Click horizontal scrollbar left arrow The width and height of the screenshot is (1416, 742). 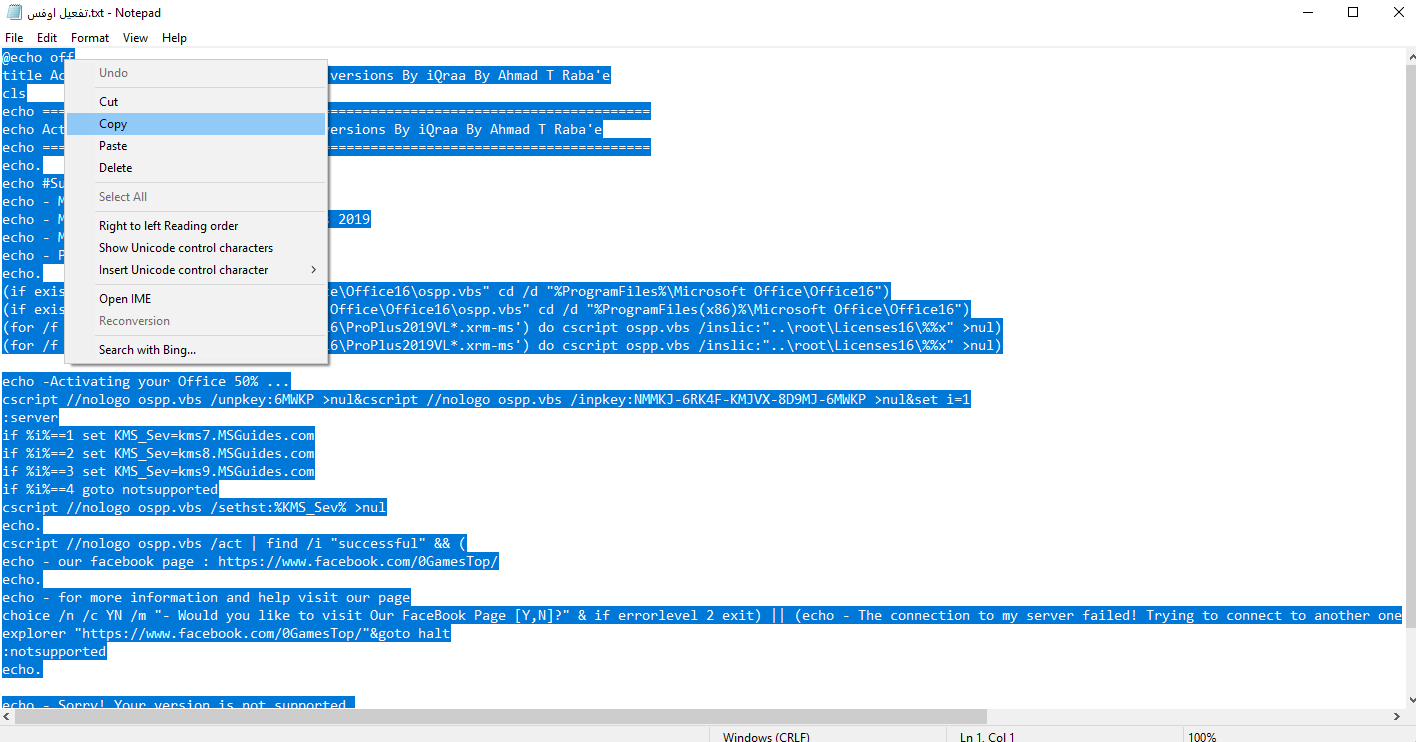click(x=8, y=717)
